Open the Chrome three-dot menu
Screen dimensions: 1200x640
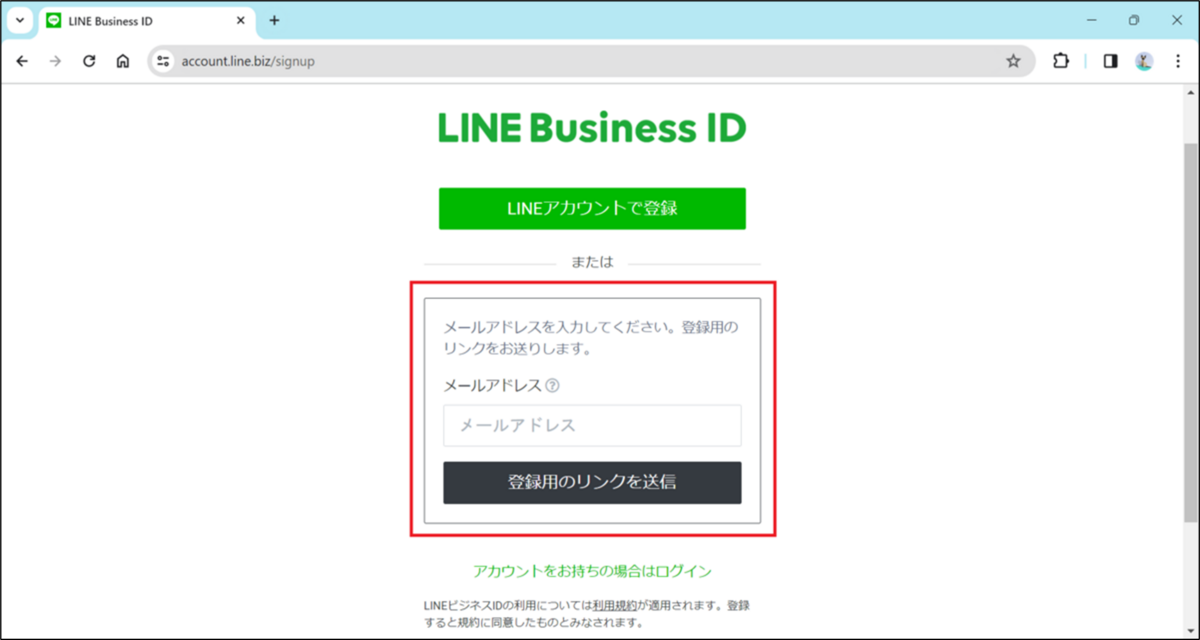1177,61
